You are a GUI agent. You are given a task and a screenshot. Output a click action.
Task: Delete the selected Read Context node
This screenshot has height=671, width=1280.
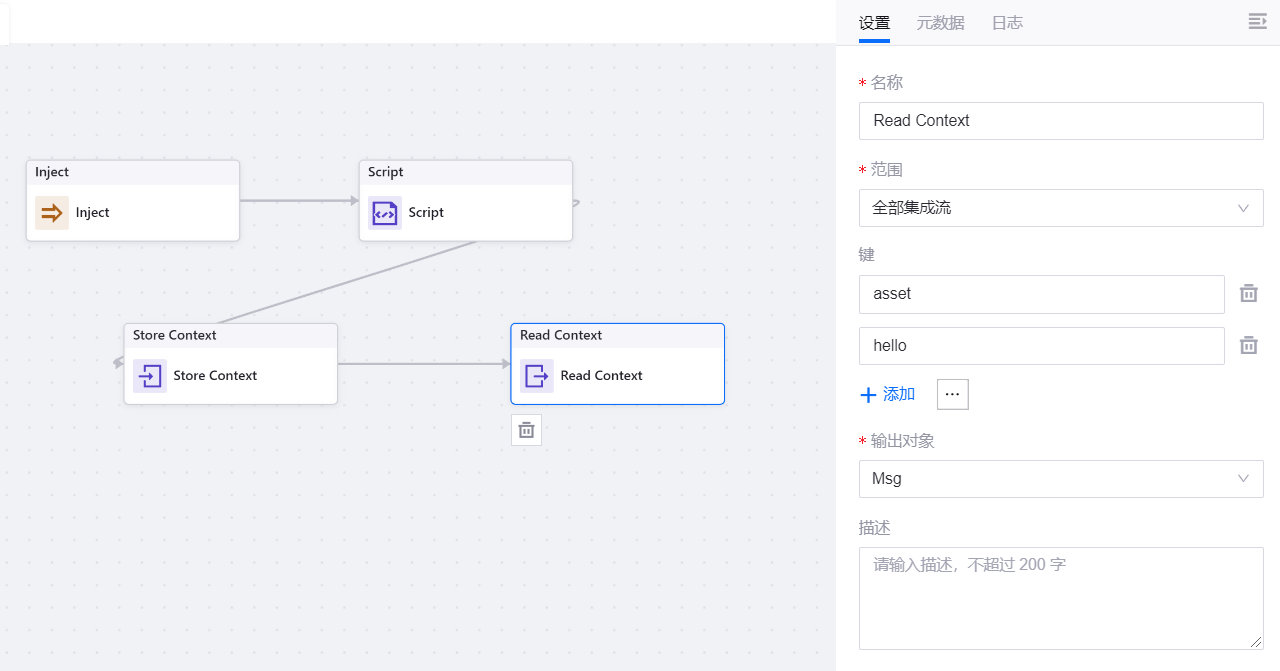click(526, 430)
